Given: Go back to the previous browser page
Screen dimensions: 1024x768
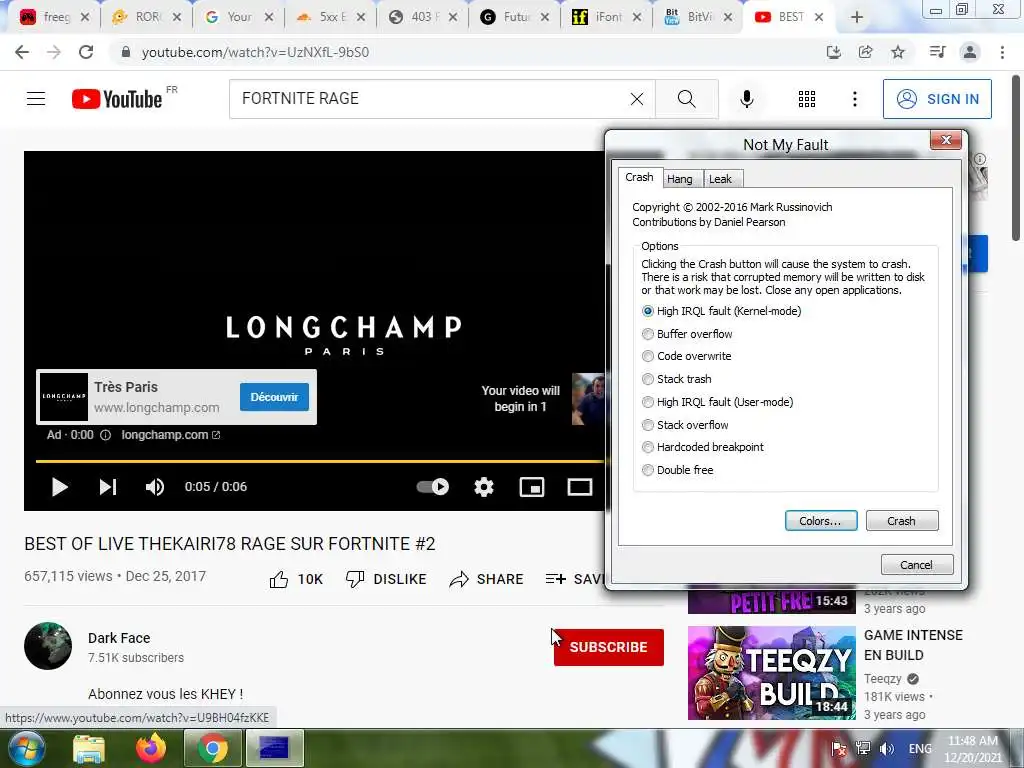Looking at the screenshot, I should [x=22, y=52].
